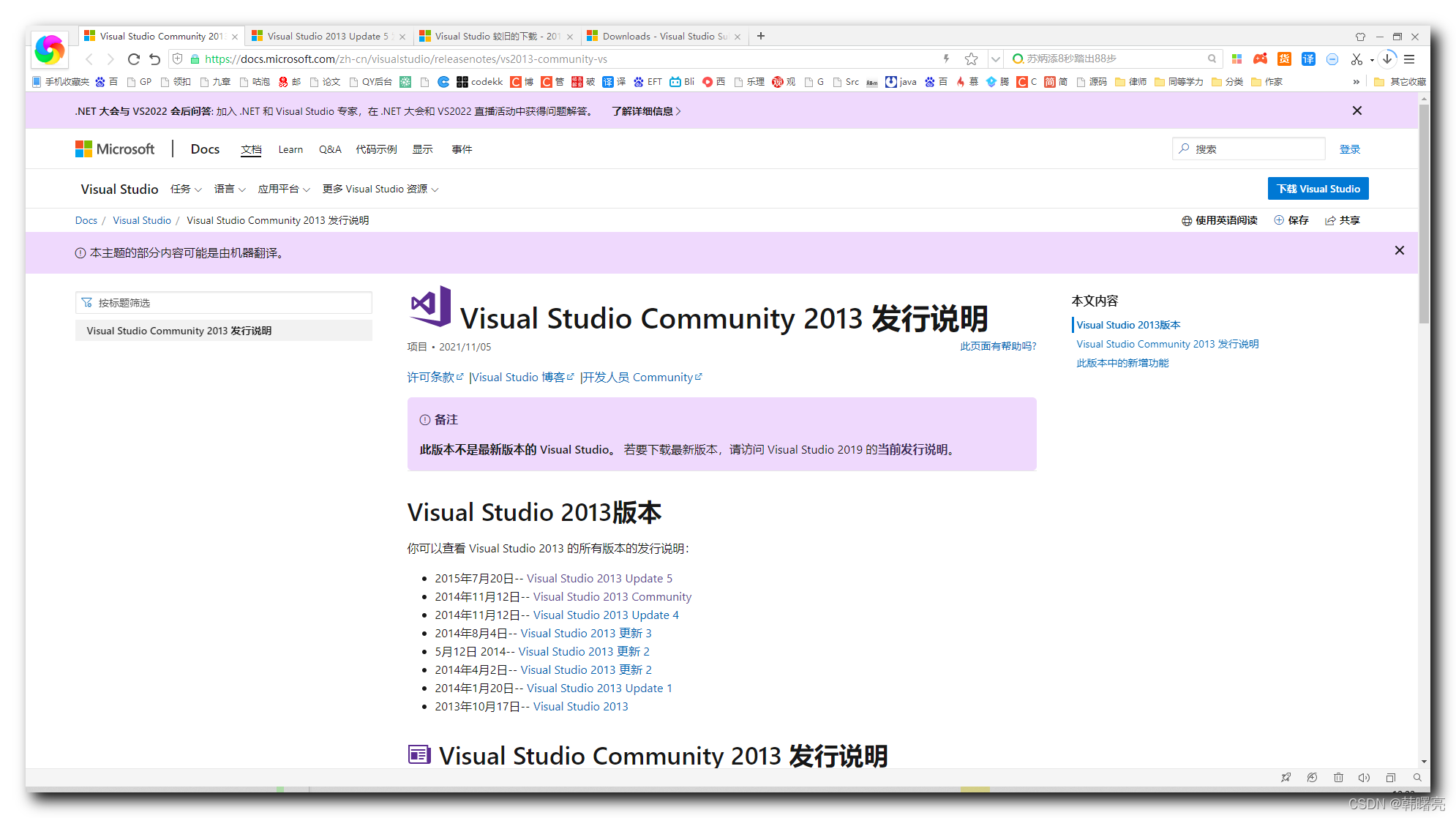Viewport: 1456px width, 818px height.
Task: Open the Visual Studio 2013 Update 4 link
Action: [606, 615]
